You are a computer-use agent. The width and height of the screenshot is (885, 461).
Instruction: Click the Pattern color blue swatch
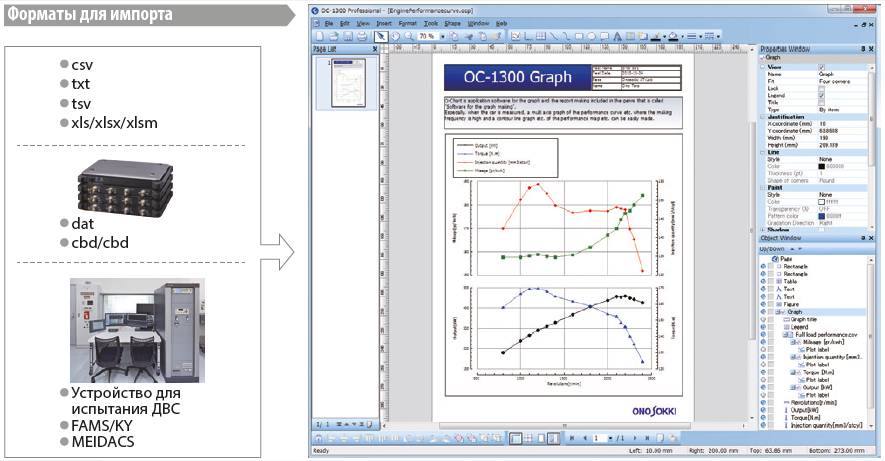tap(822, 216)
